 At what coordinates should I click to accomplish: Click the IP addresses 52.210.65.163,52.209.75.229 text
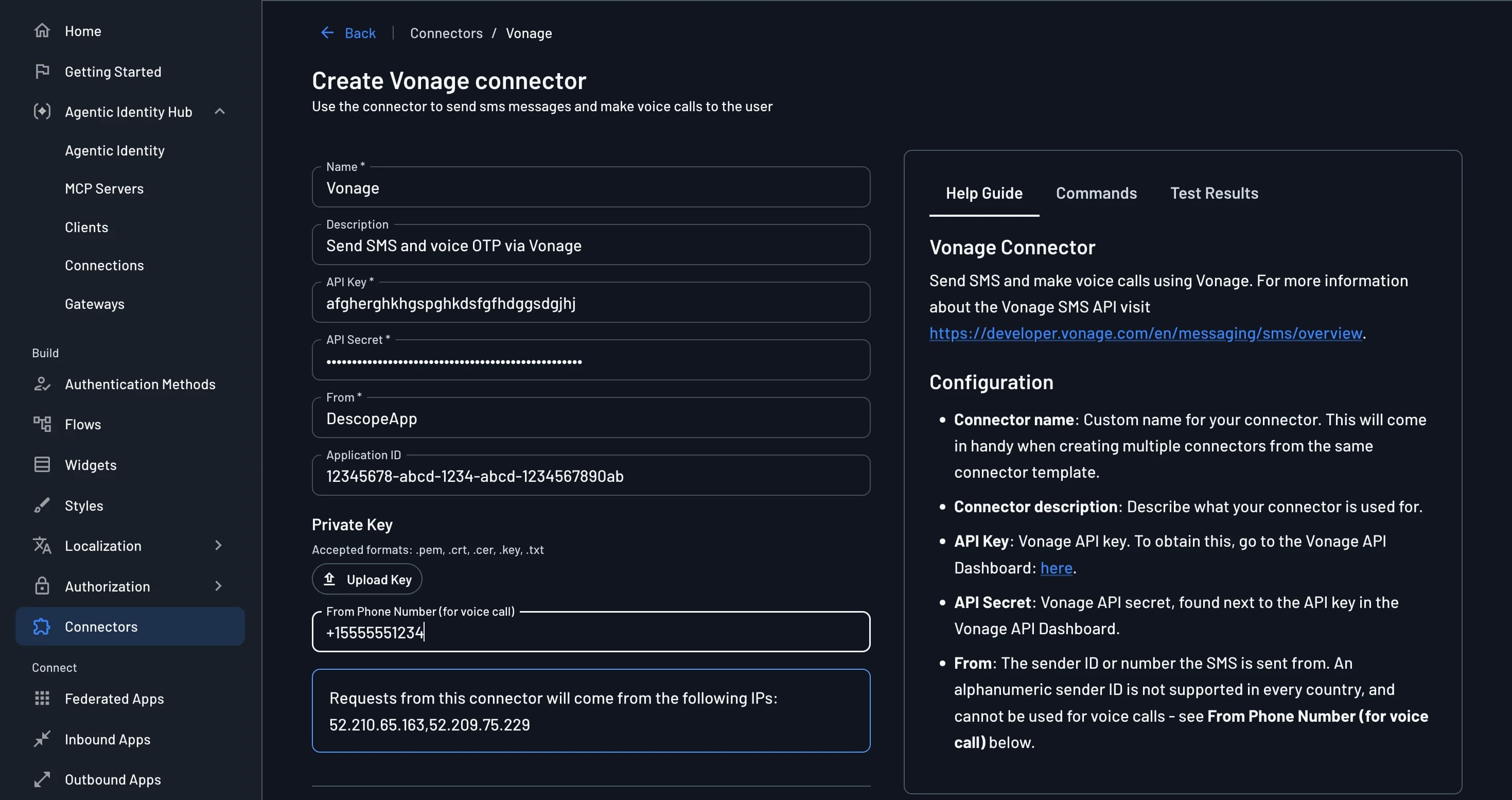tap(429, 724)
